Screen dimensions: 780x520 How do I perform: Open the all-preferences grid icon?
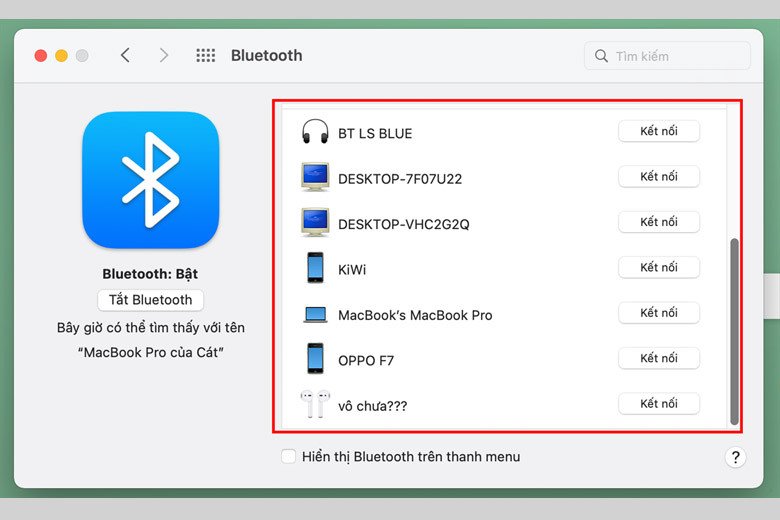205,55
